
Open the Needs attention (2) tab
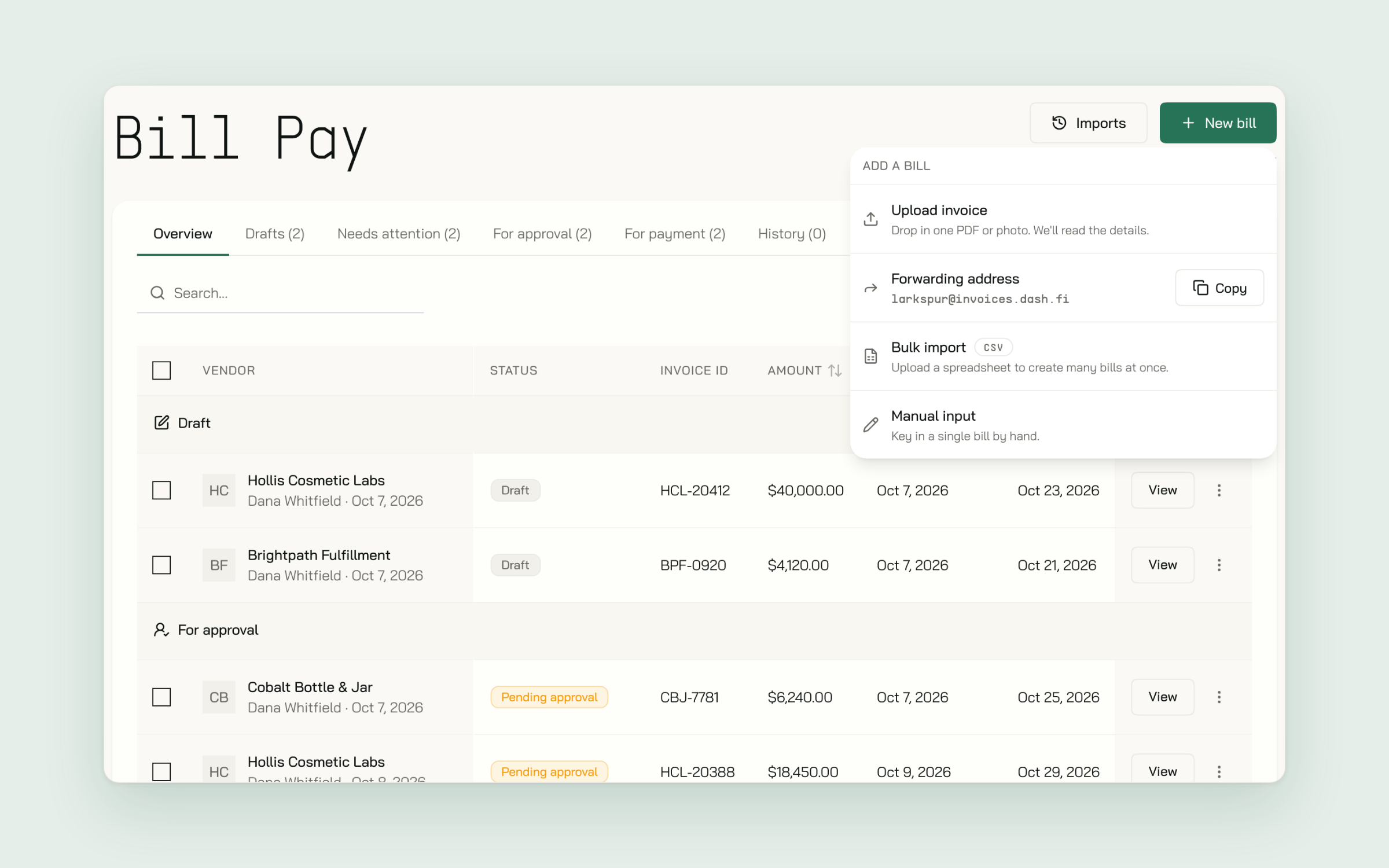[x=399, y=234]
